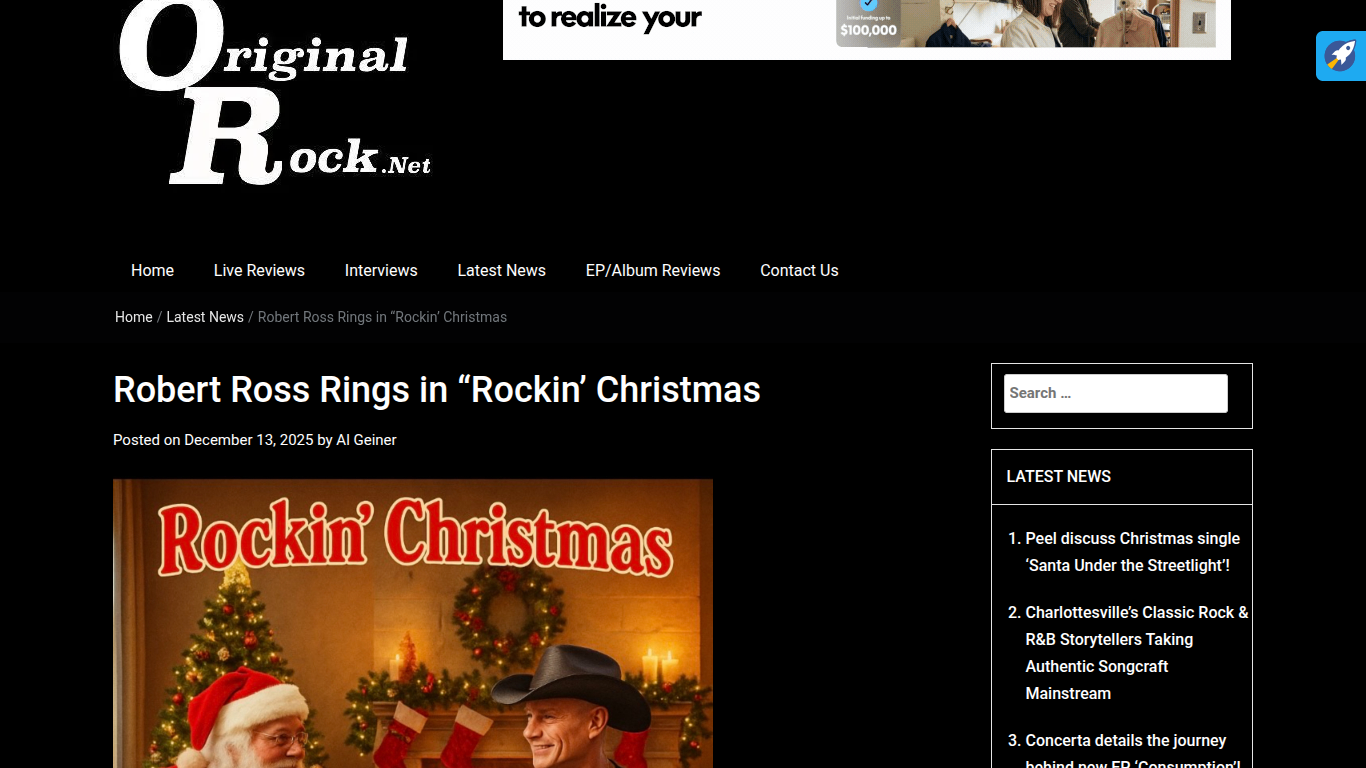Click into the Search input field
Screen dimensions: 1366x768
[x=1116, y=393]
